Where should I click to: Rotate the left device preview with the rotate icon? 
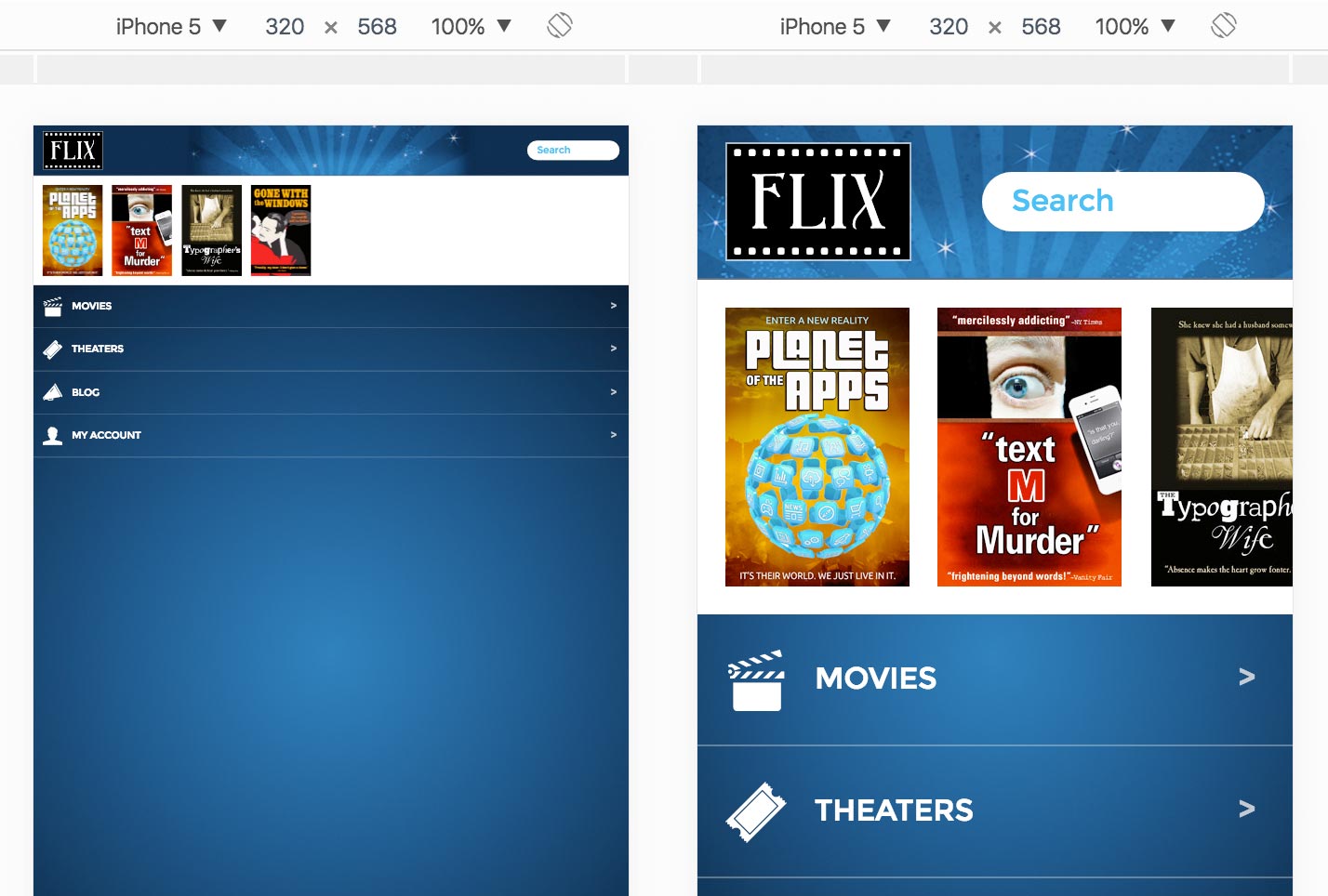(x=560, y=26)
